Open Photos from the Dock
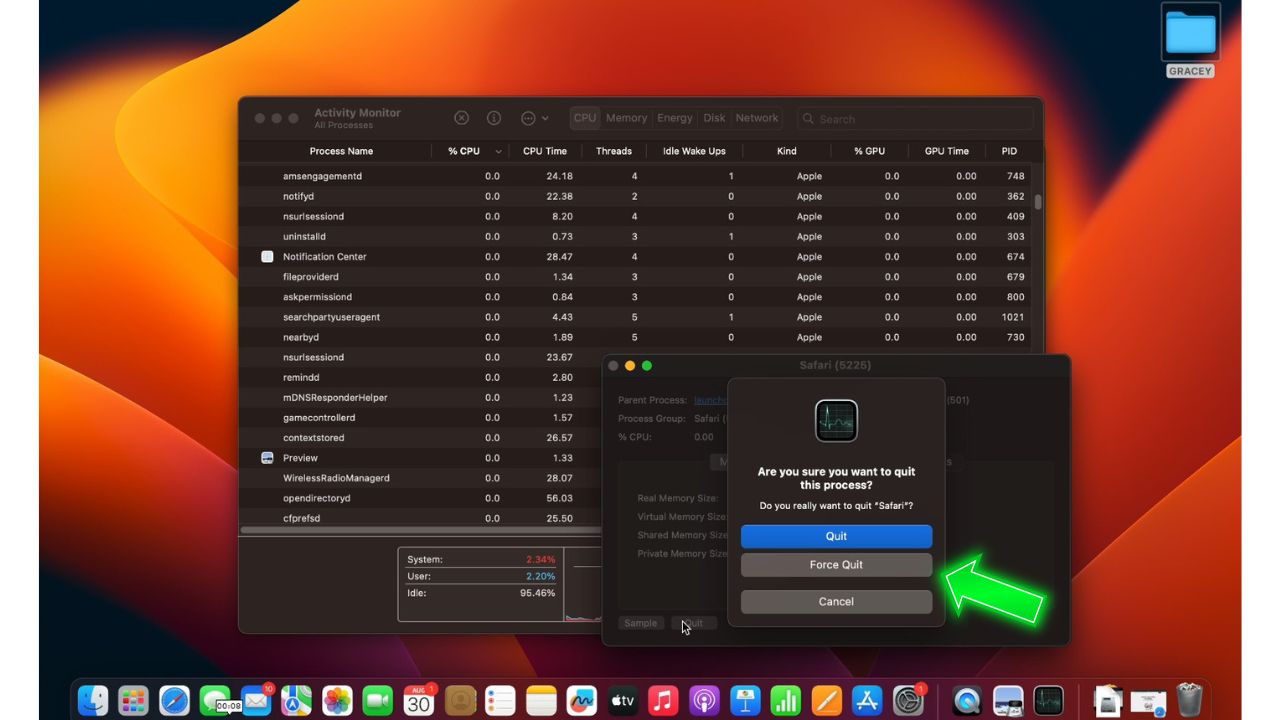Screen dimensions: 1280x720 337,700
